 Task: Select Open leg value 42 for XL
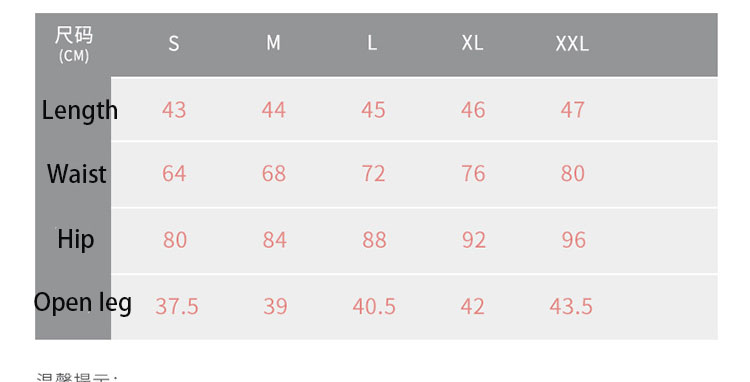point(473,306)
